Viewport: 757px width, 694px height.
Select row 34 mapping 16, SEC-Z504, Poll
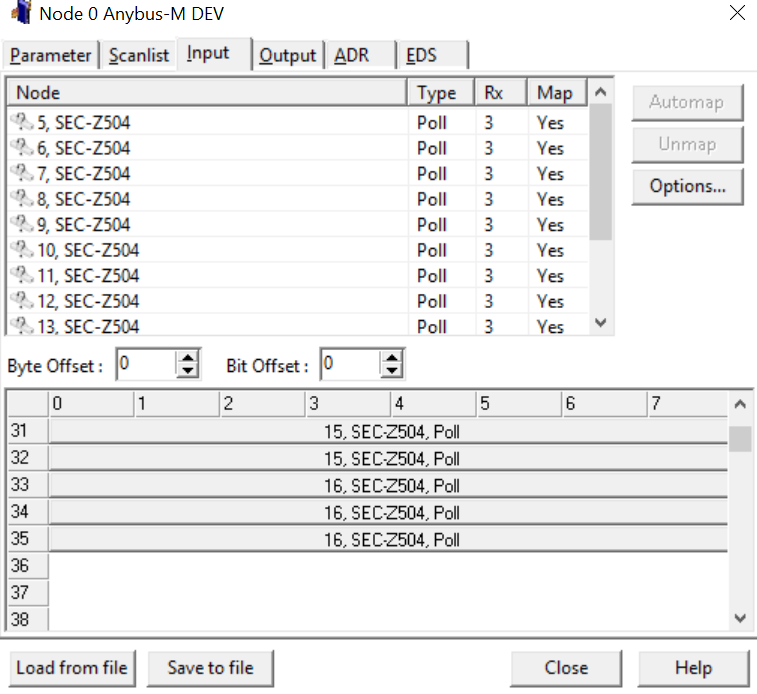(388, 512)
